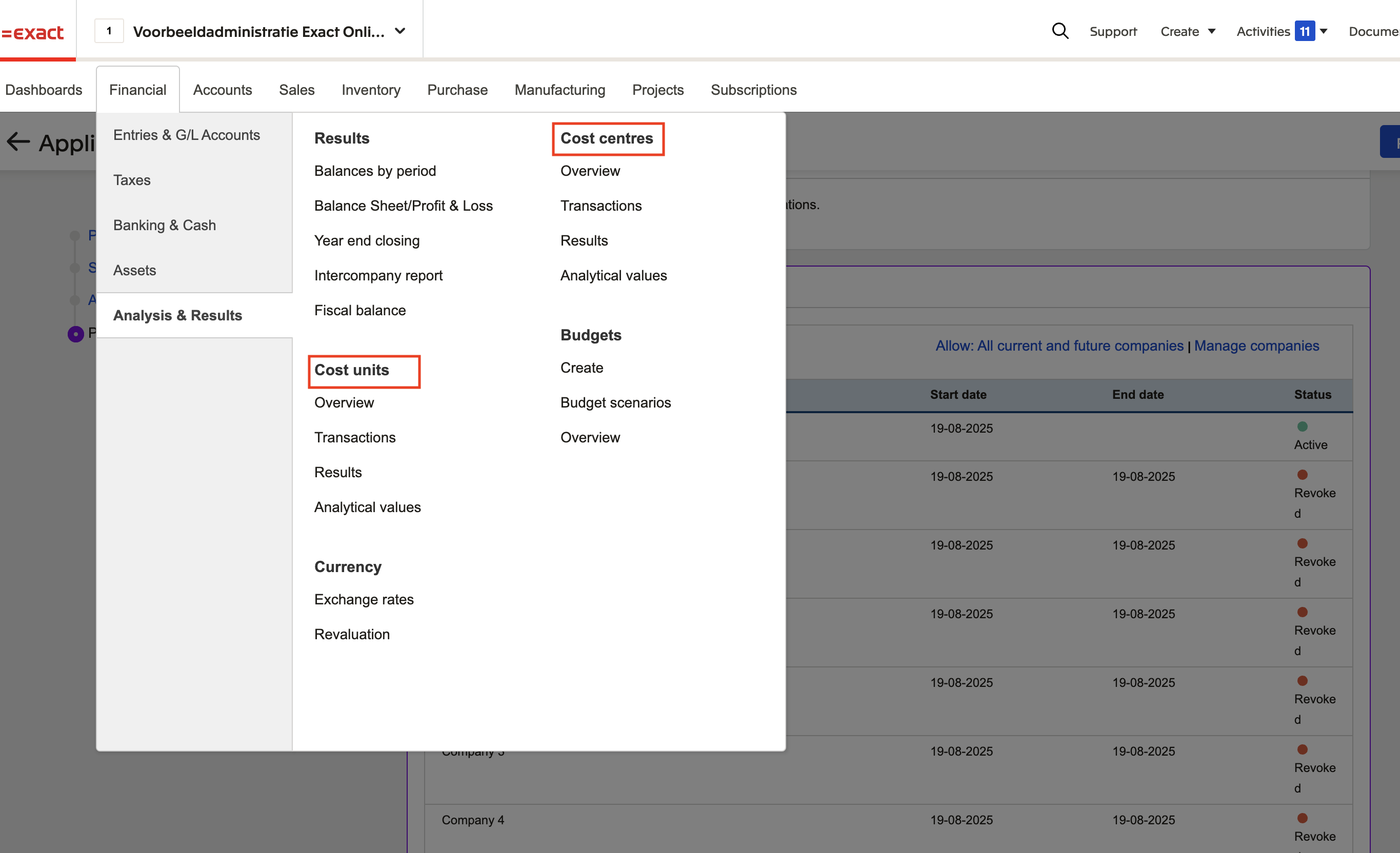The width and height of the screenshot is (1400, 853).
Task: Open the Accounts menu tab
Action: pos(222,90)
